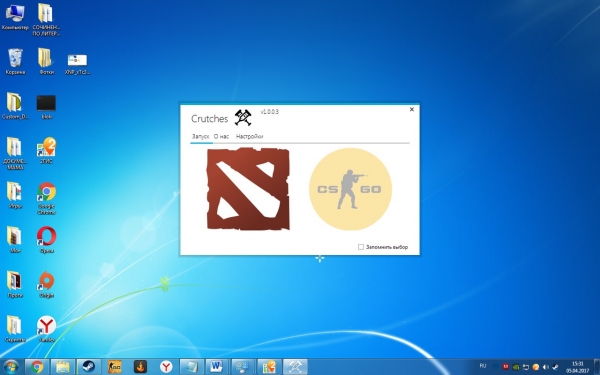This screenshot has width=600, height=375.
Task: Tick the Запомнить выбор checkbox
Action: 360,247
